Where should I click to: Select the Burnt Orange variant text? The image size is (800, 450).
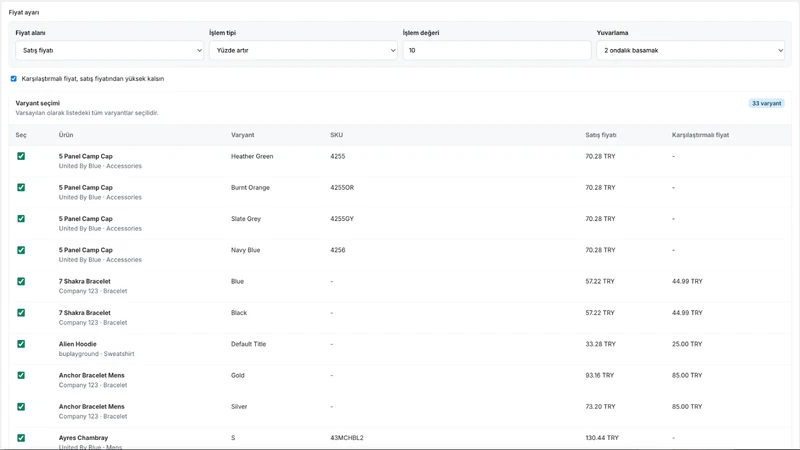[250, 187]
